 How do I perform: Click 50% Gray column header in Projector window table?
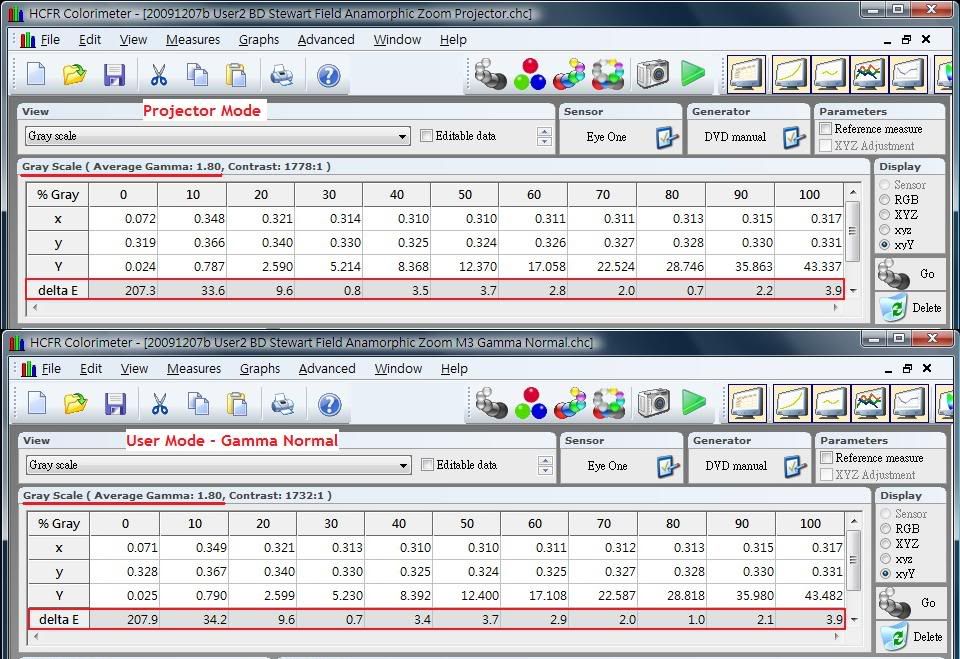[x=466, y=195]
